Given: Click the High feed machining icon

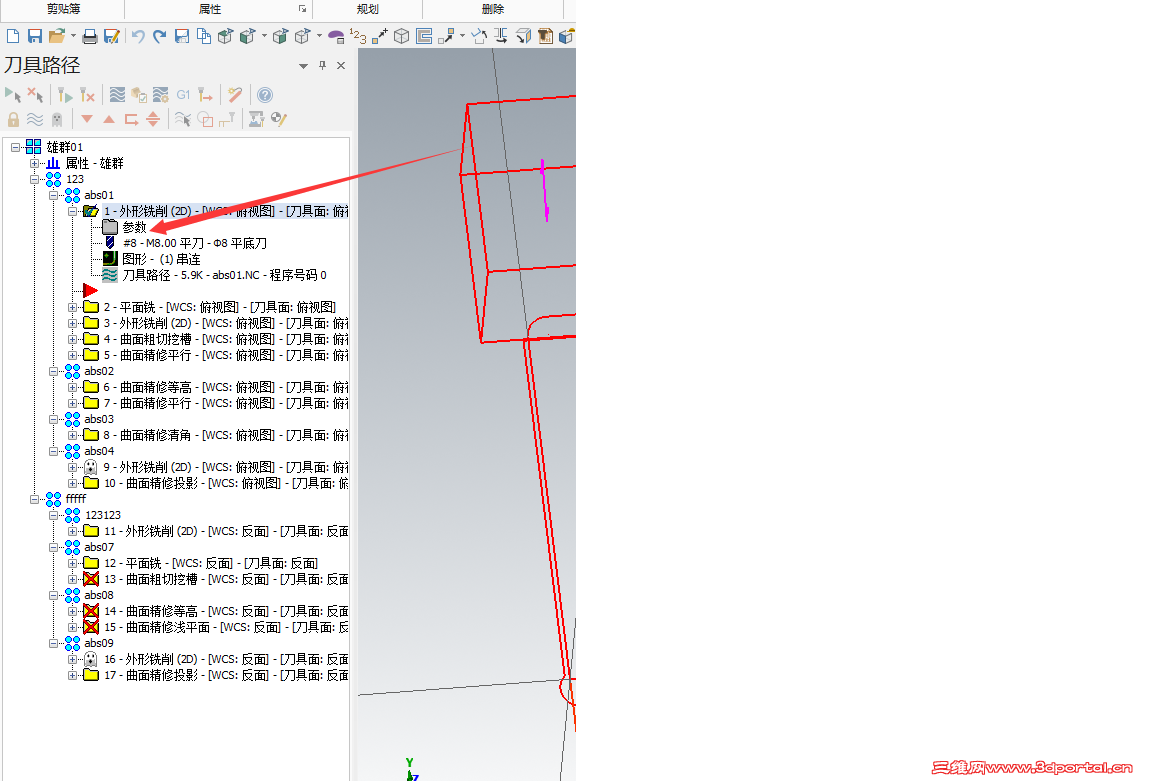Looking at the screenshot, I should [205, 95].
